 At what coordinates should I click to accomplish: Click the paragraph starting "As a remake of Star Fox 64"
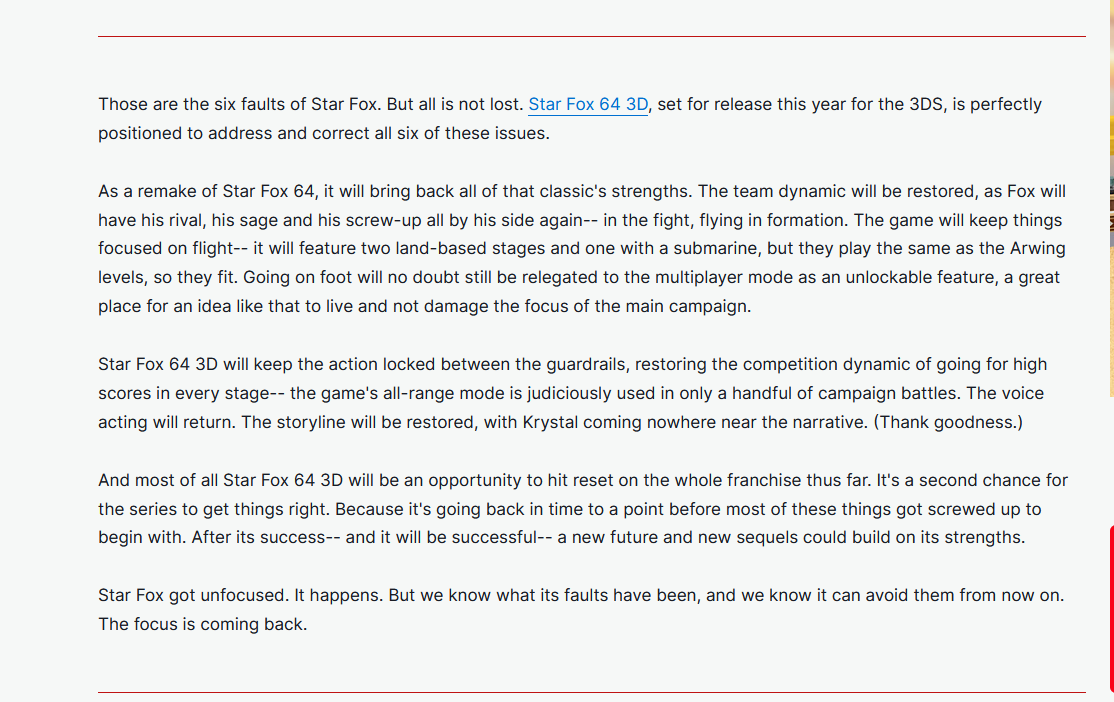coord(582,249)
